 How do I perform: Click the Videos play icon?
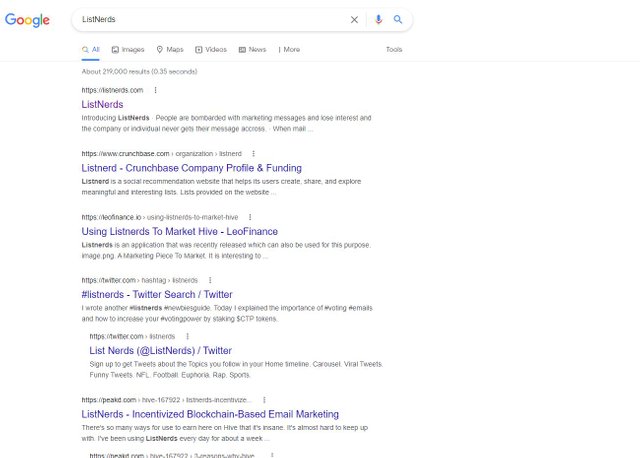[x=199, y=49]
